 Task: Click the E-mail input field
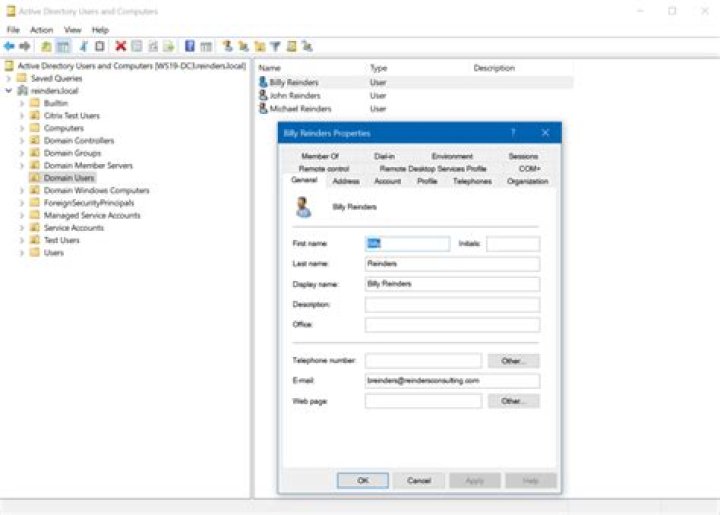452,381
